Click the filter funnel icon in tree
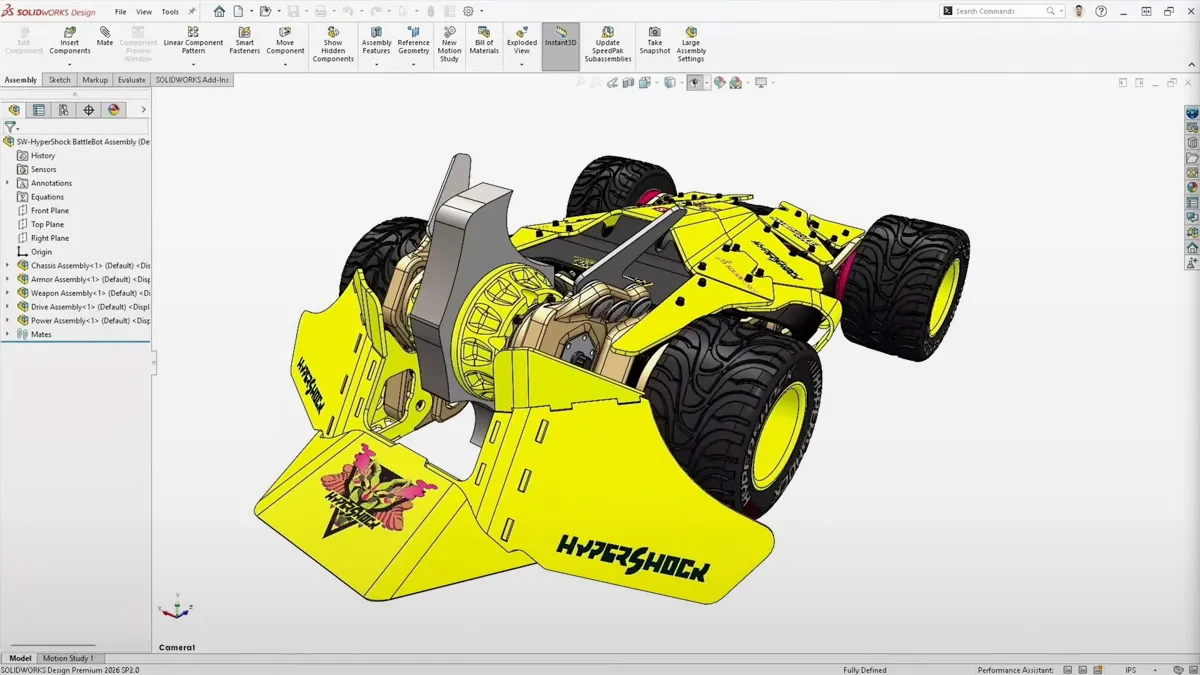 (10, 127)
